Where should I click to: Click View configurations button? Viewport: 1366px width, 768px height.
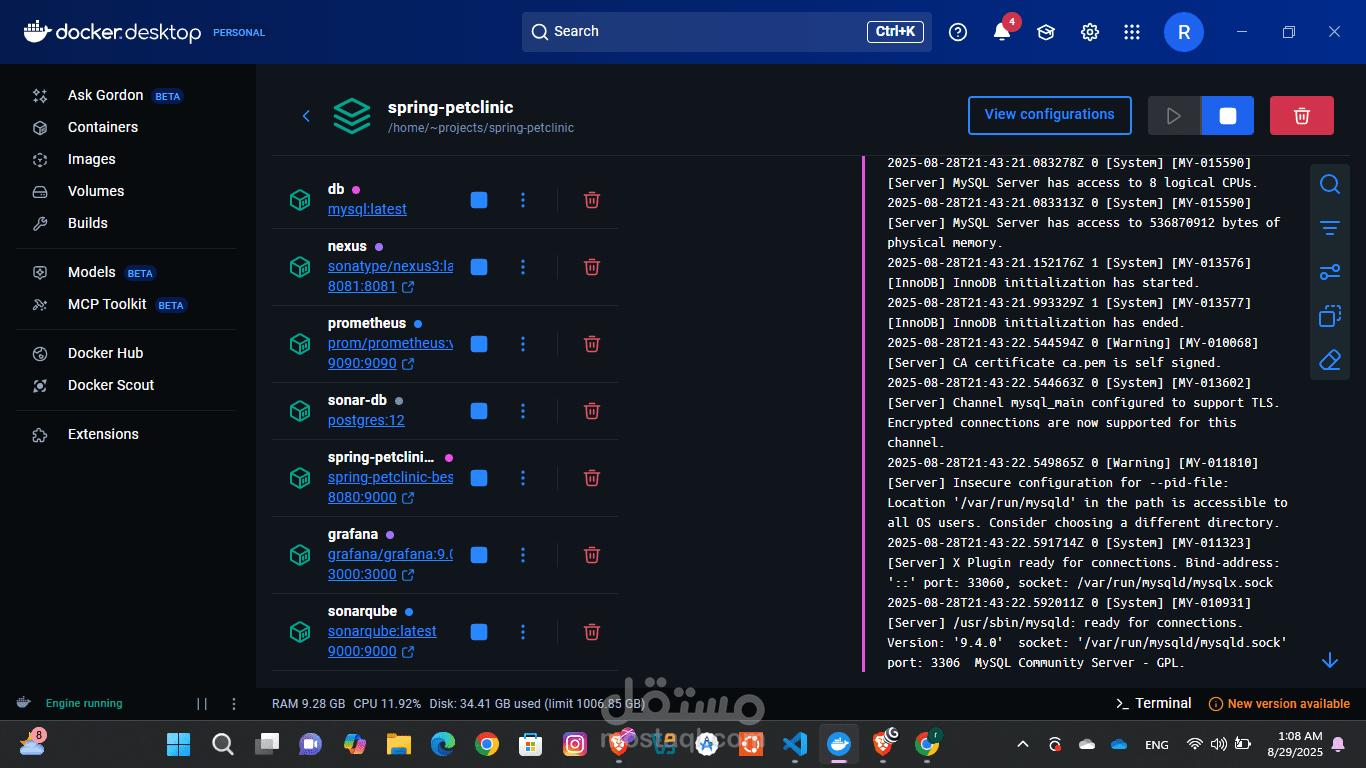[x=1049, y=115]
